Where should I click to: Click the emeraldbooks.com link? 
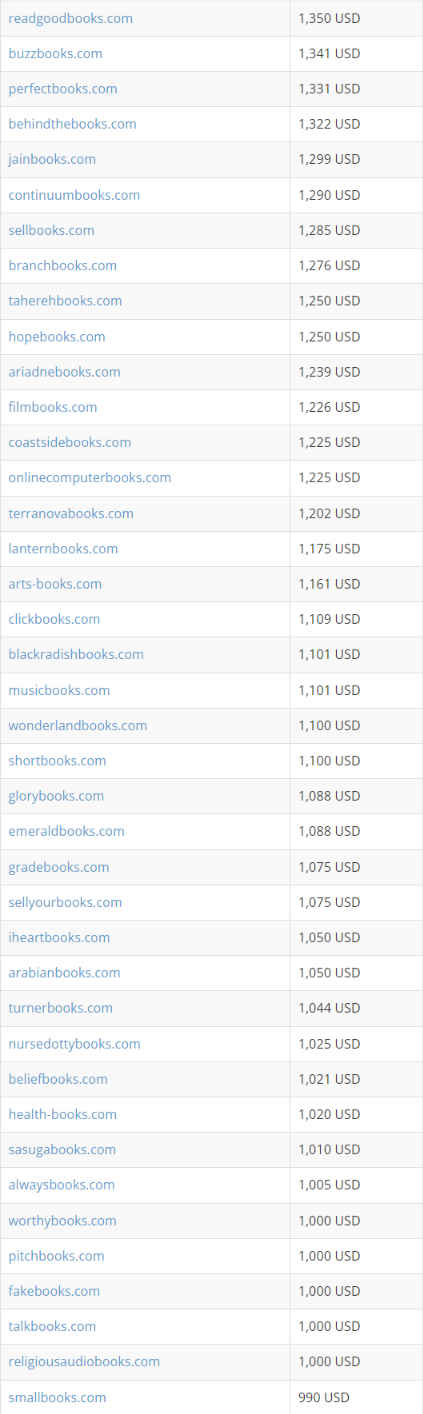(x=67, y=832)
